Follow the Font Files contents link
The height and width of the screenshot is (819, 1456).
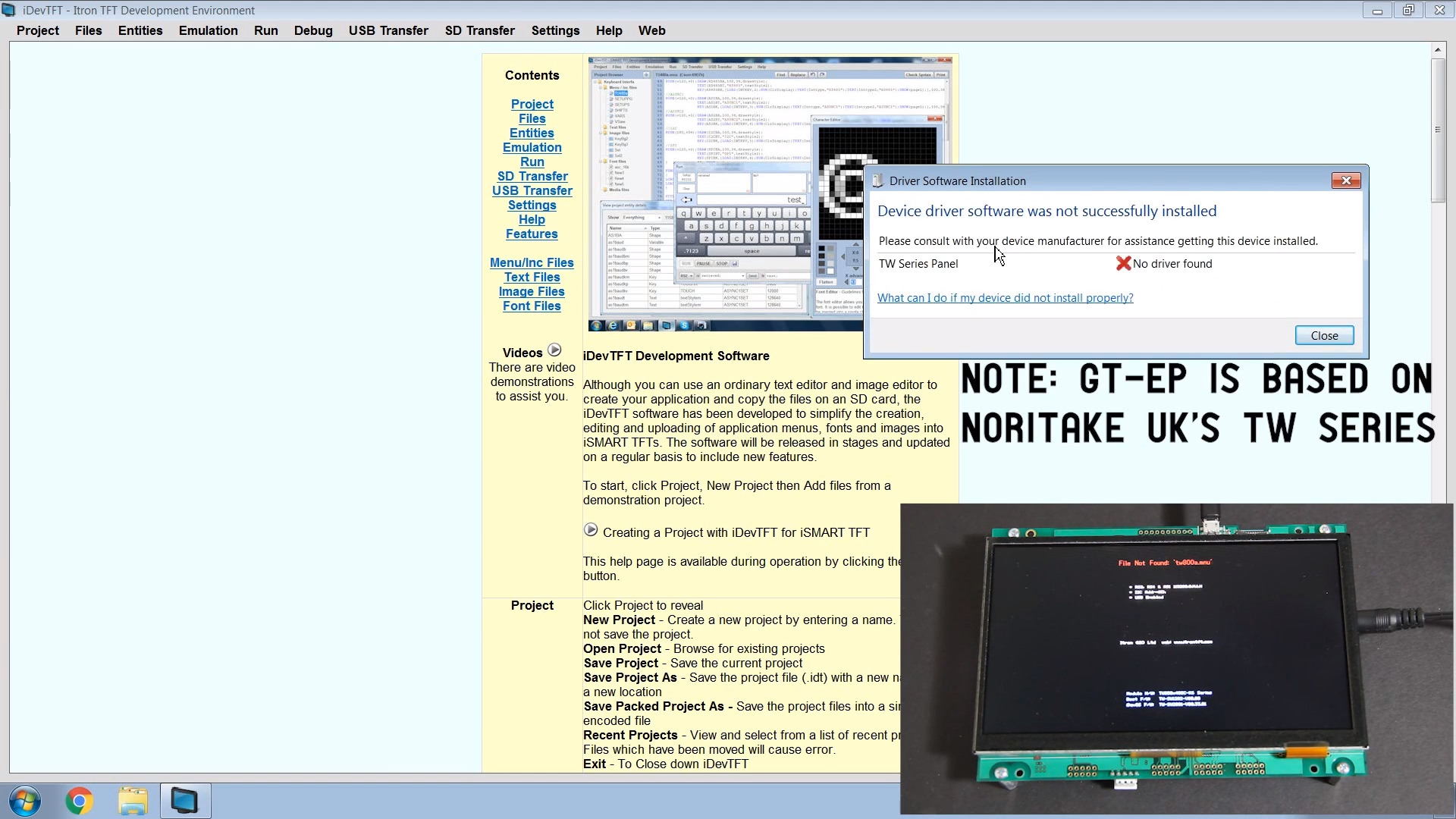532,306
